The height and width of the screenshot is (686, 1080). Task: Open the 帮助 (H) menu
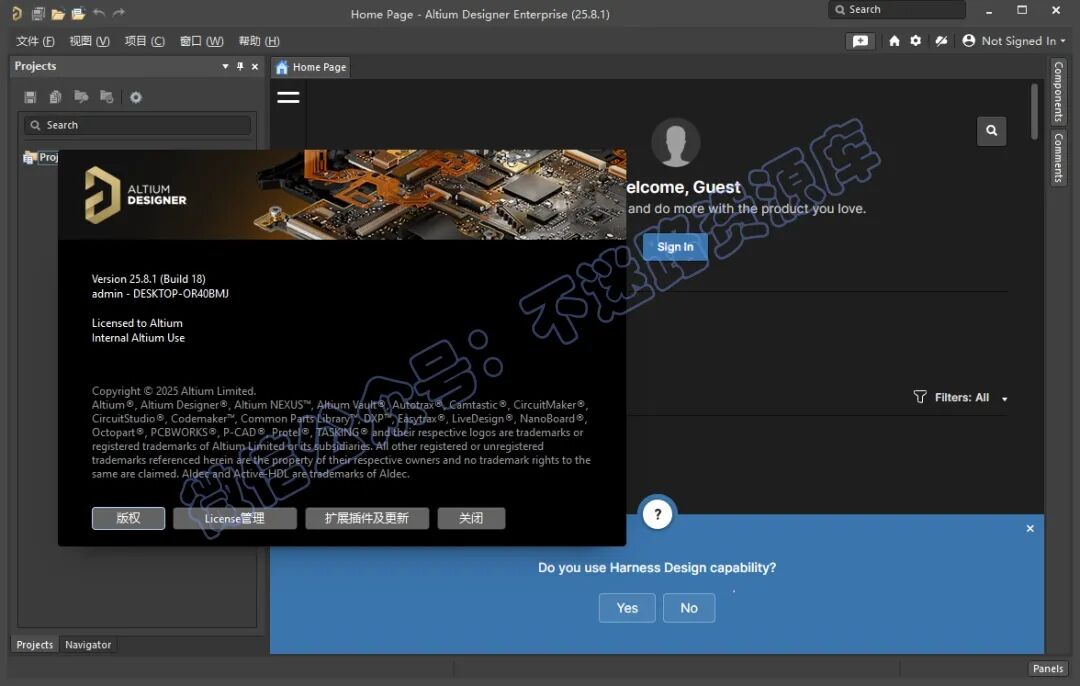pos(259,41)
